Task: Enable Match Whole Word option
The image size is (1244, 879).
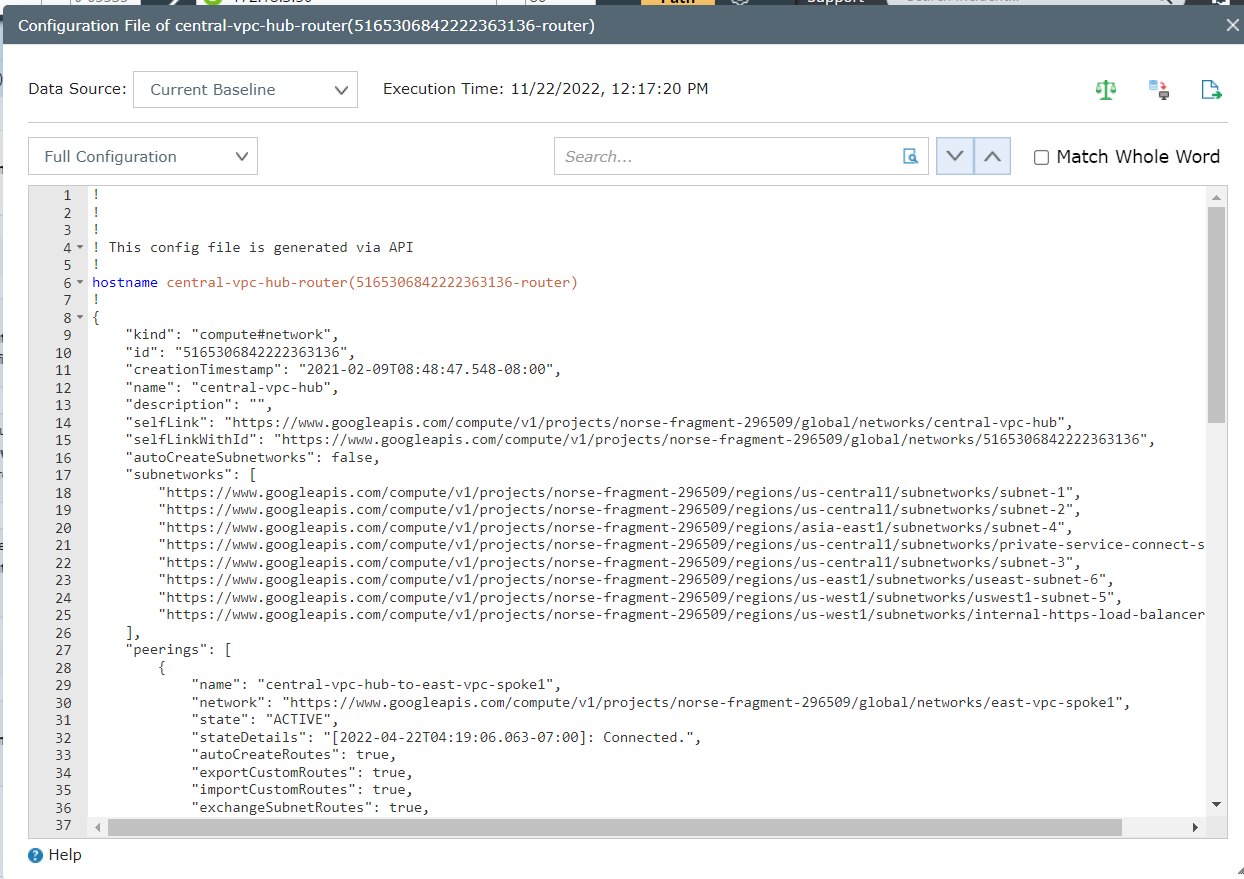Action: coord(1041,157)
